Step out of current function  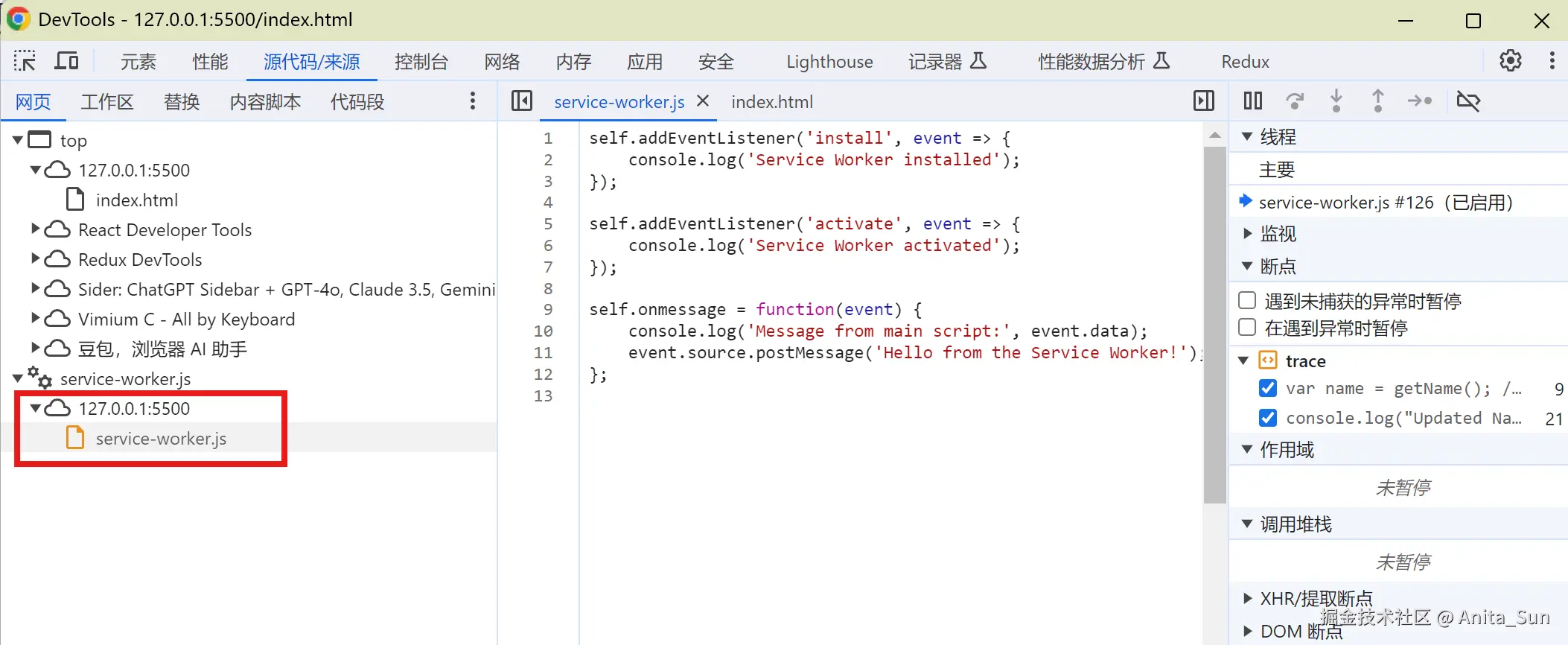click(x=1378, y=101)
